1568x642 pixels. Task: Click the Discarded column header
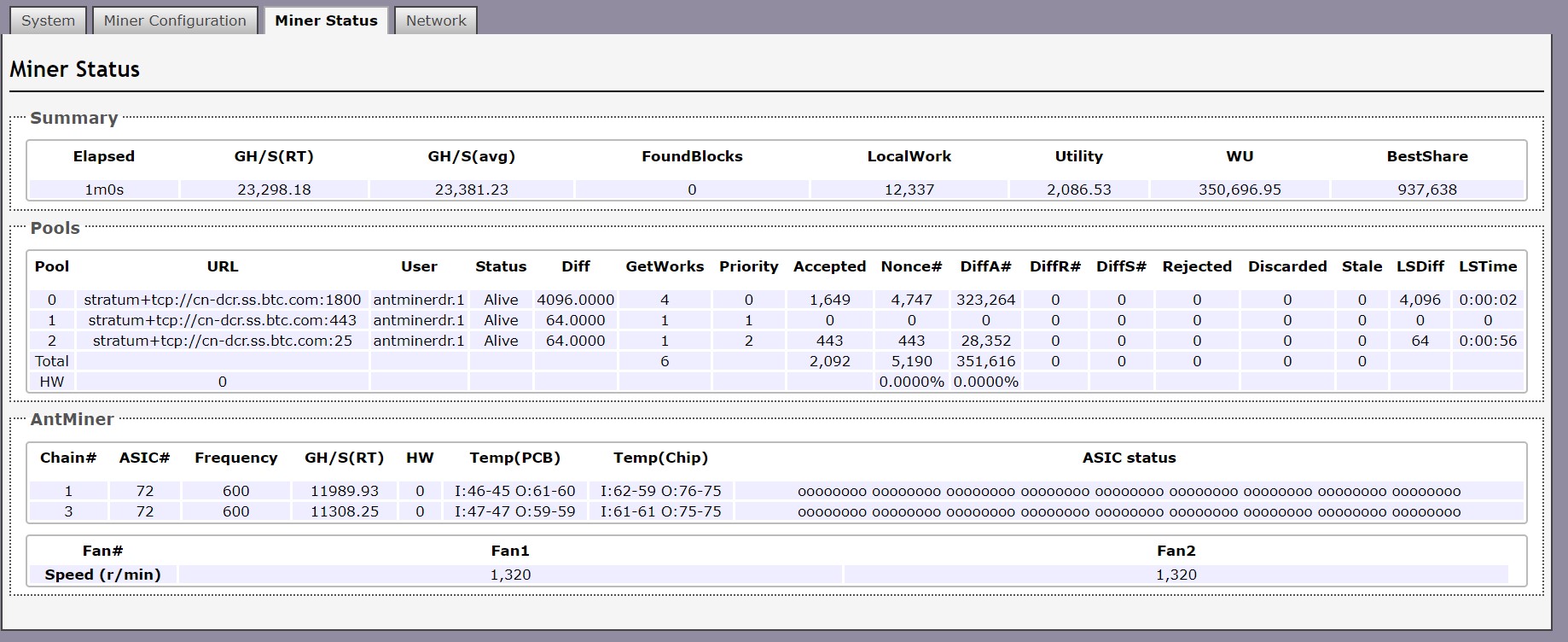1287,266
